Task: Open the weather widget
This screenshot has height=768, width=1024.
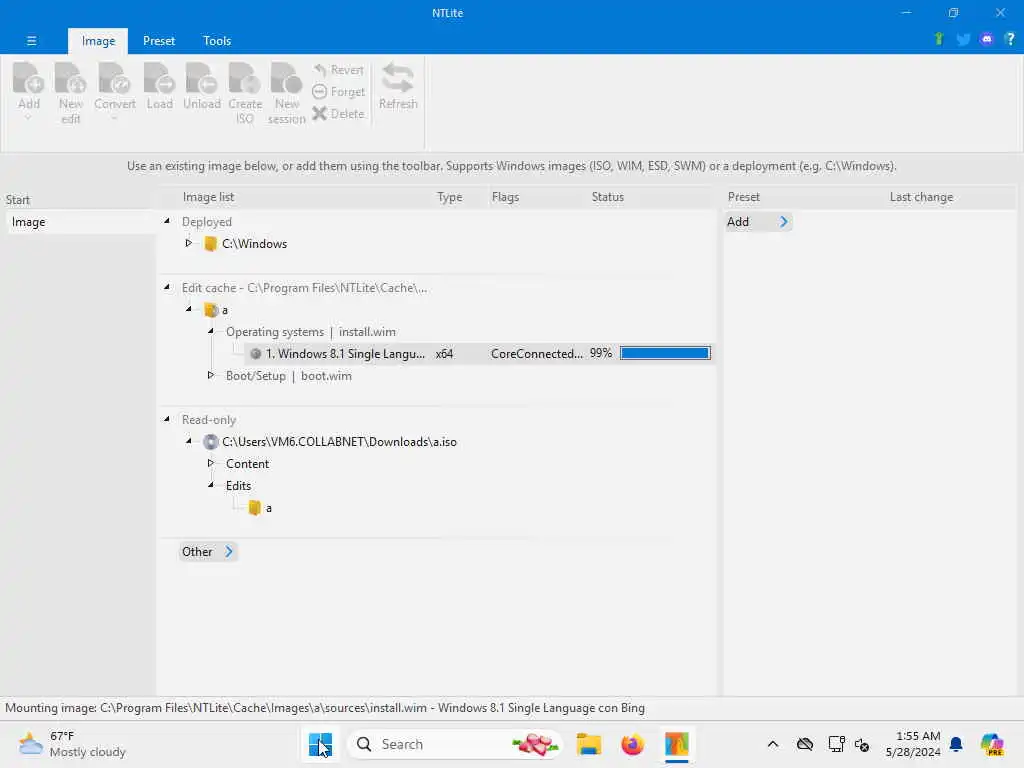Action: (x=72, y=744)
